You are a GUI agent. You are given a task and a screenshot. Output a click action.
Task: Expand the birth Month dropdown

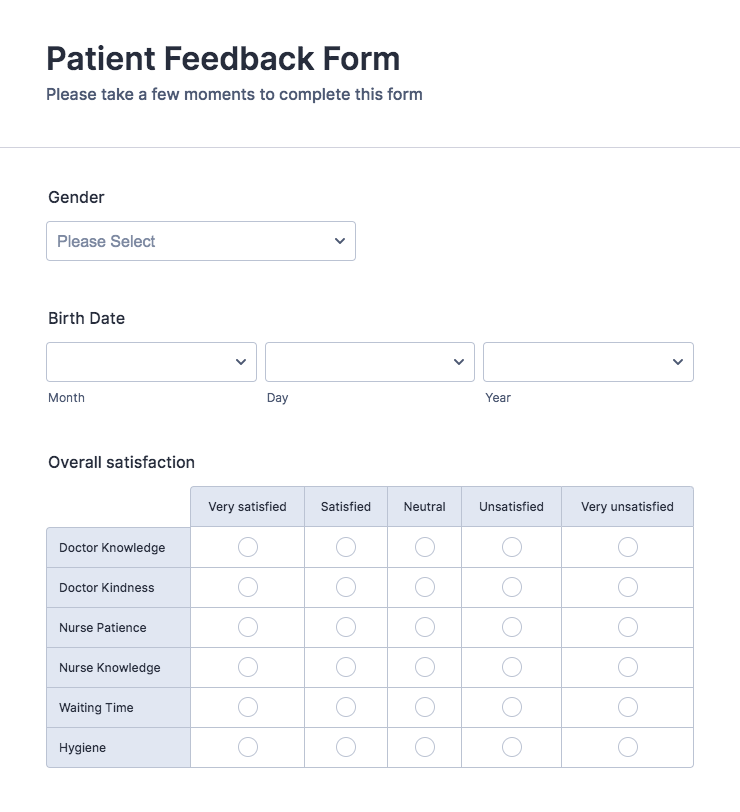tap(151, 362)
